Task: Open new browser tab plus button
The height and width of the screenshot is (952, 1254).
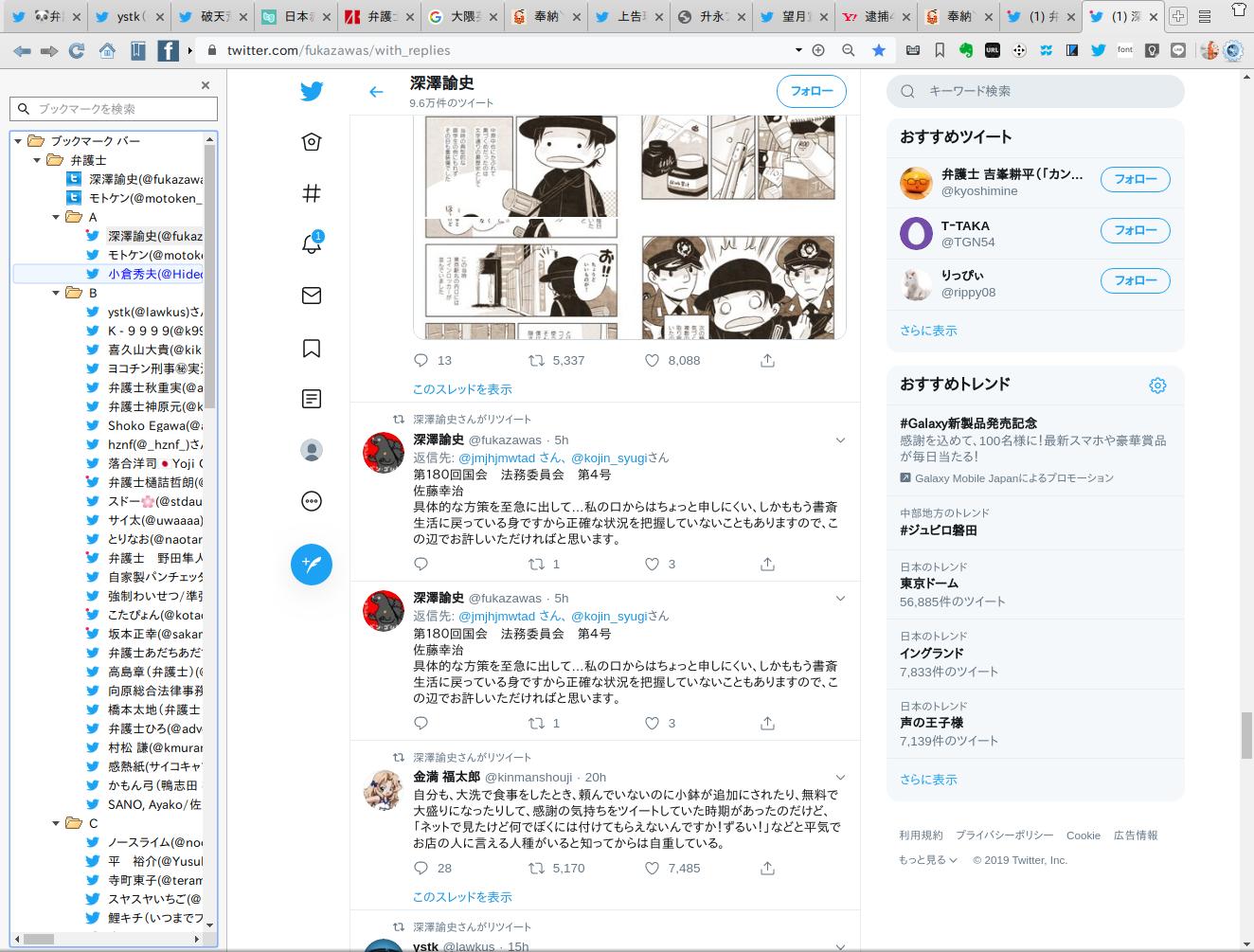Action: pos(1178,16)
